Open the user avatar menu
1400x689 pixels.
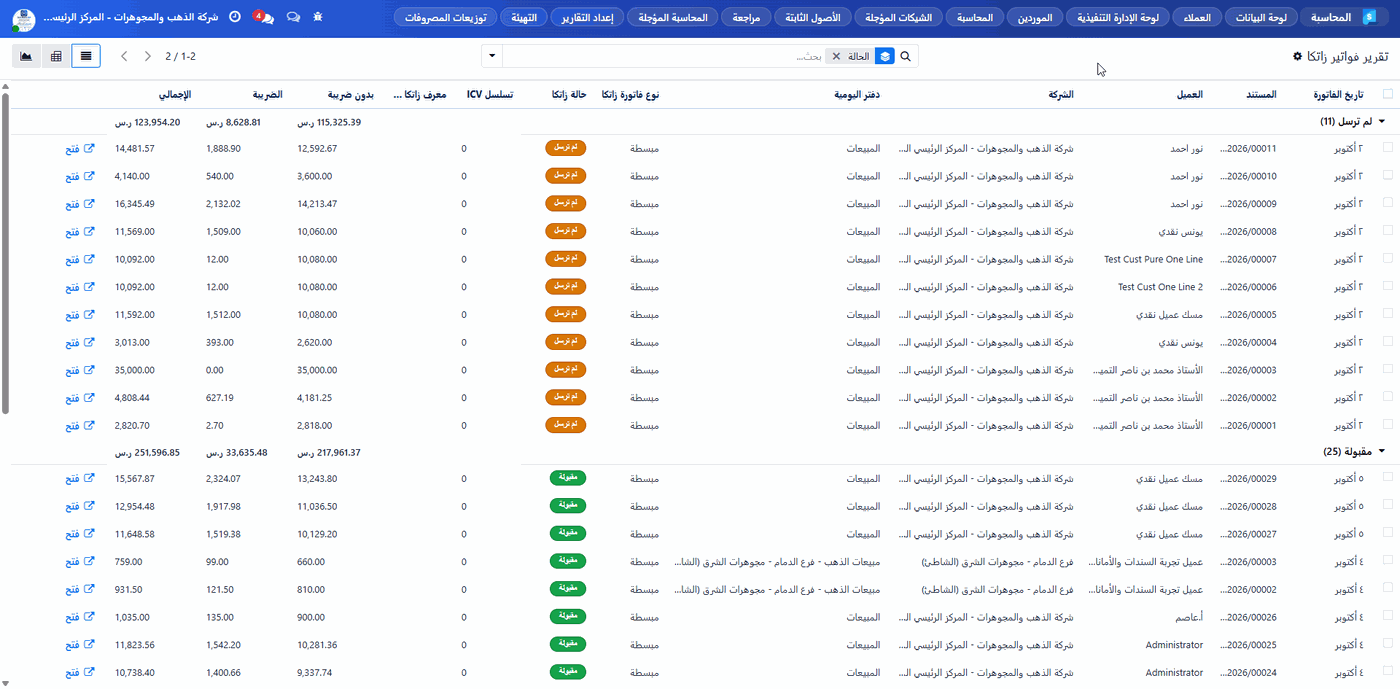click(x=24, y=19)
